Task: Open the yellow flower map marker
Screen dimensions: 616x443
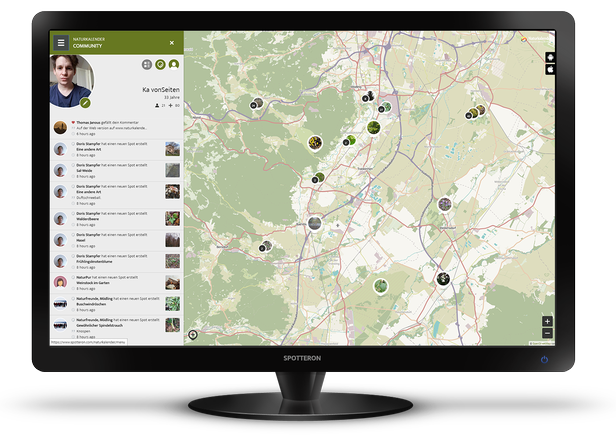Action: 315,143
